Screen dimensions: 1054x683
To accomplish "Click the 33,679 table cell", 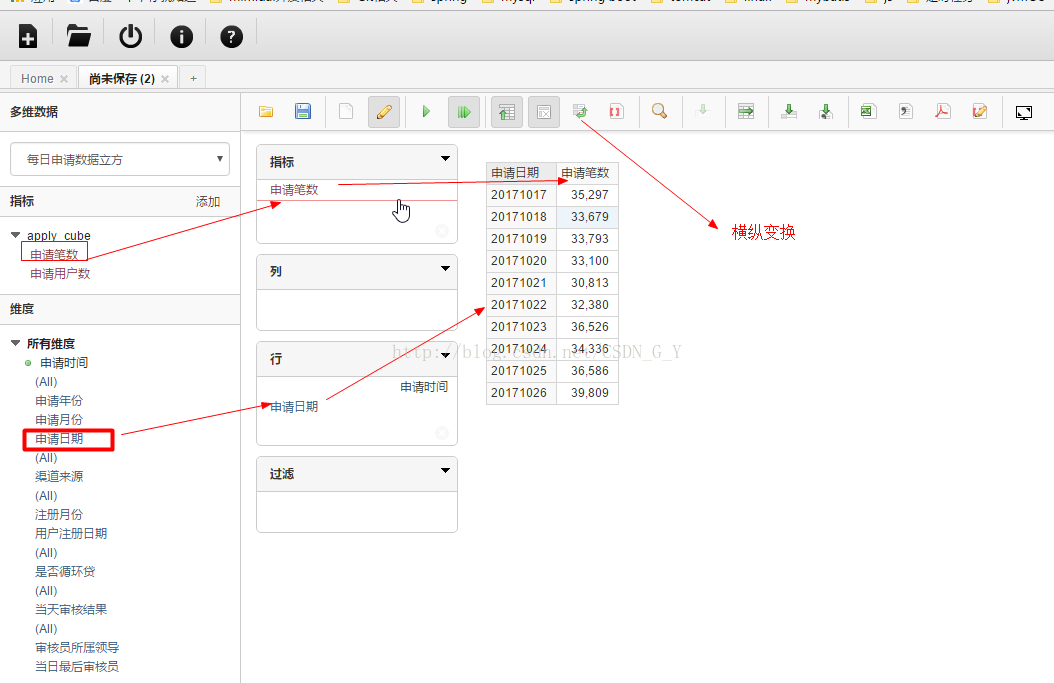I will (587, 217).
